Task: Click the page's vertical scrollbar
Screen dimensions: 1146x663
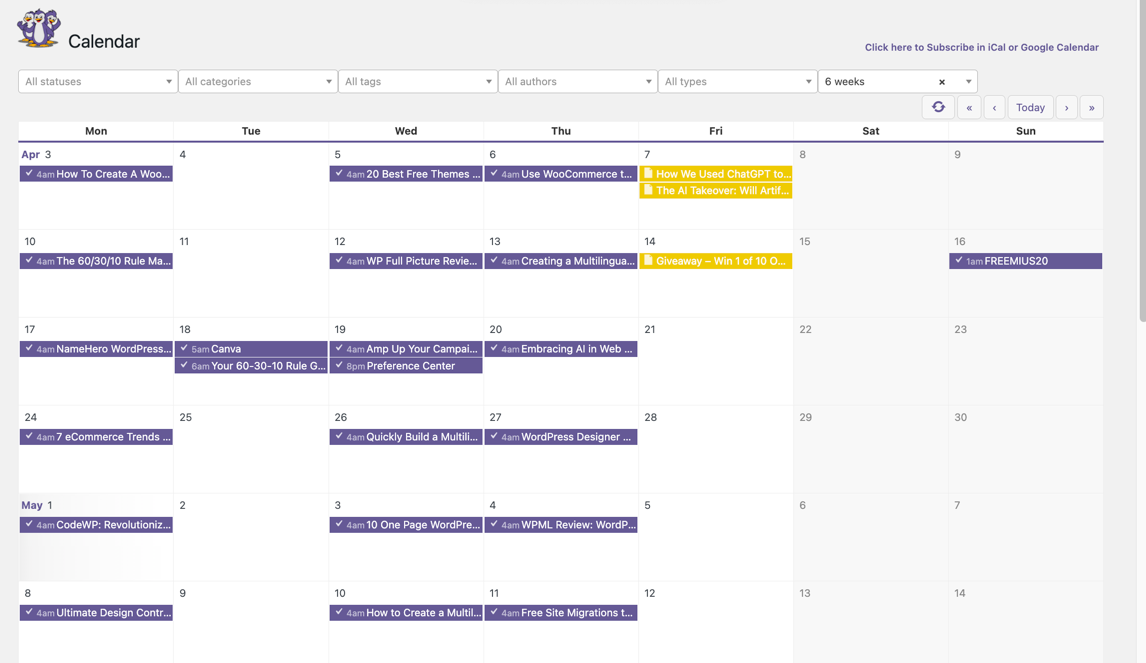Action: point(1142,161)
